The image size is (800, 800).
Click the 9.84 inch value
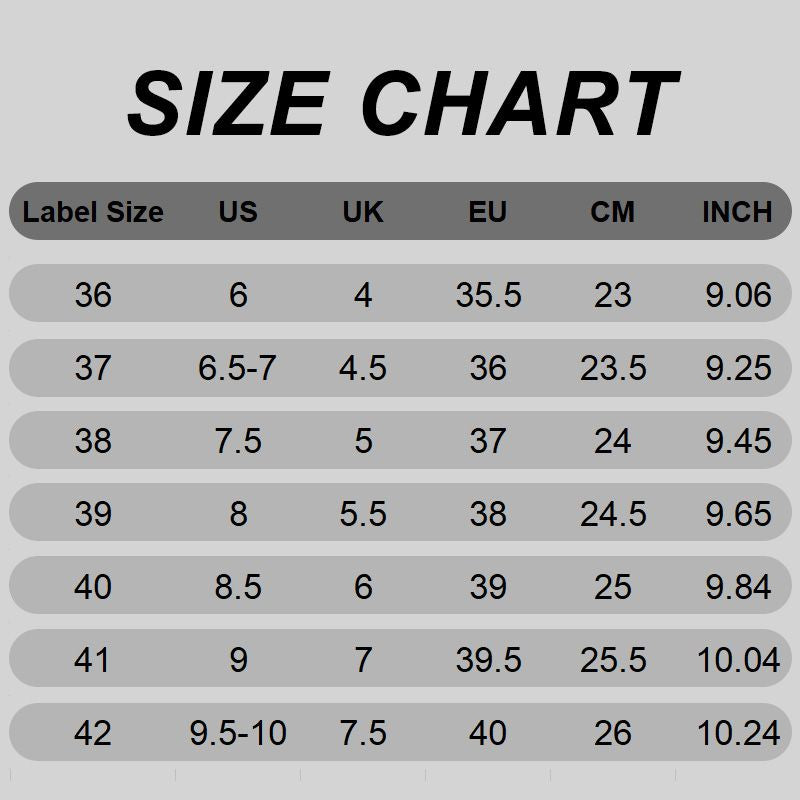(x=738, y=587)
